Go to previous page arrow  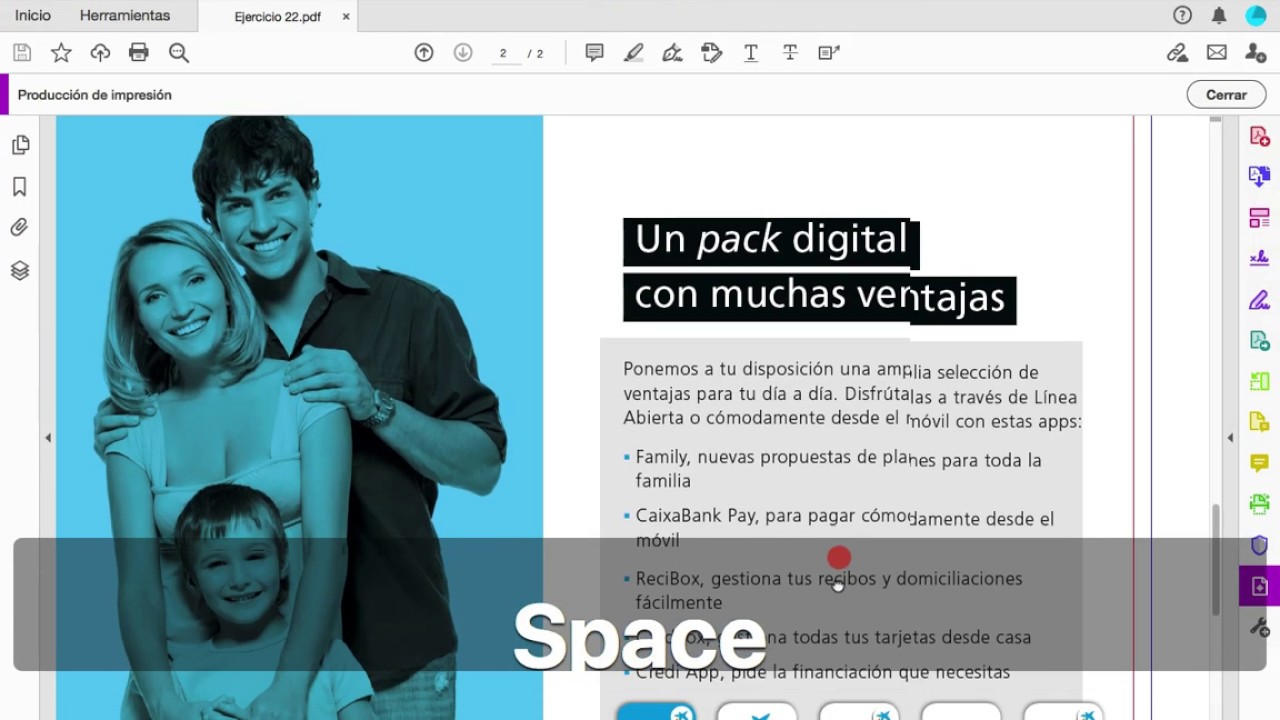click(x=424, y=53)
